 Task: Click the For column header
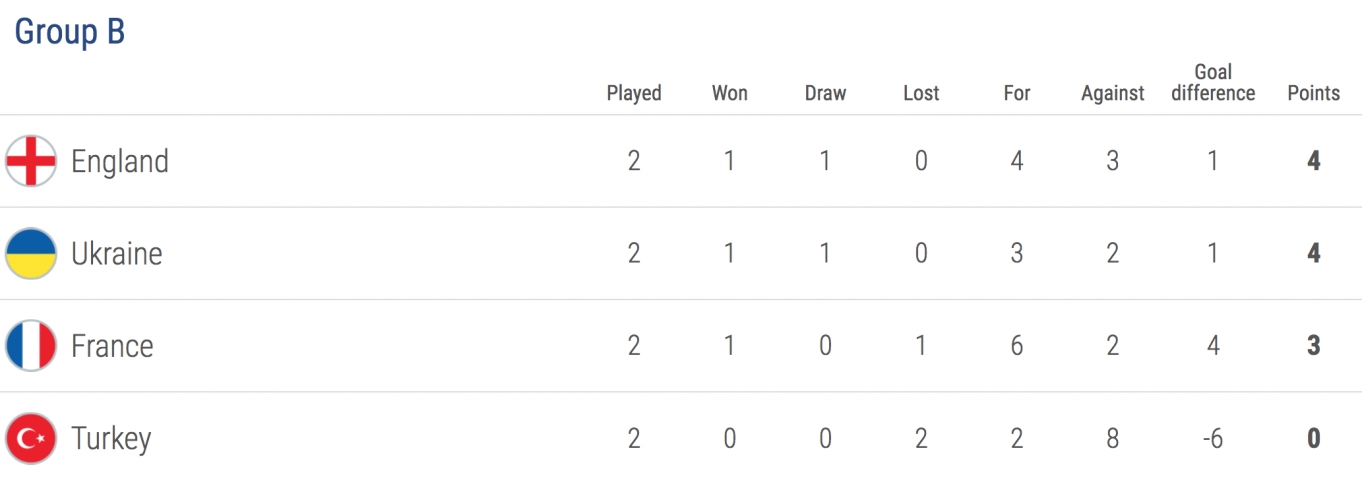pyautogui.click(x=1017, y=93)
